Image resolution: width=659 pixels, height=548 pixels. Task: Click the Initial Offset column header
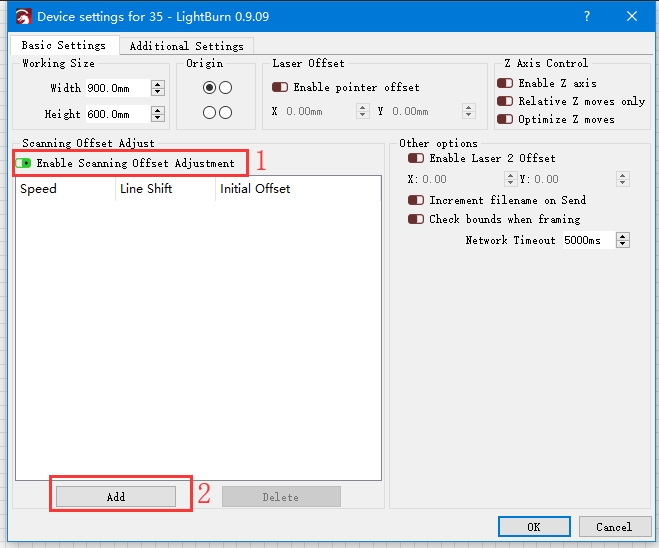(298, 189)
